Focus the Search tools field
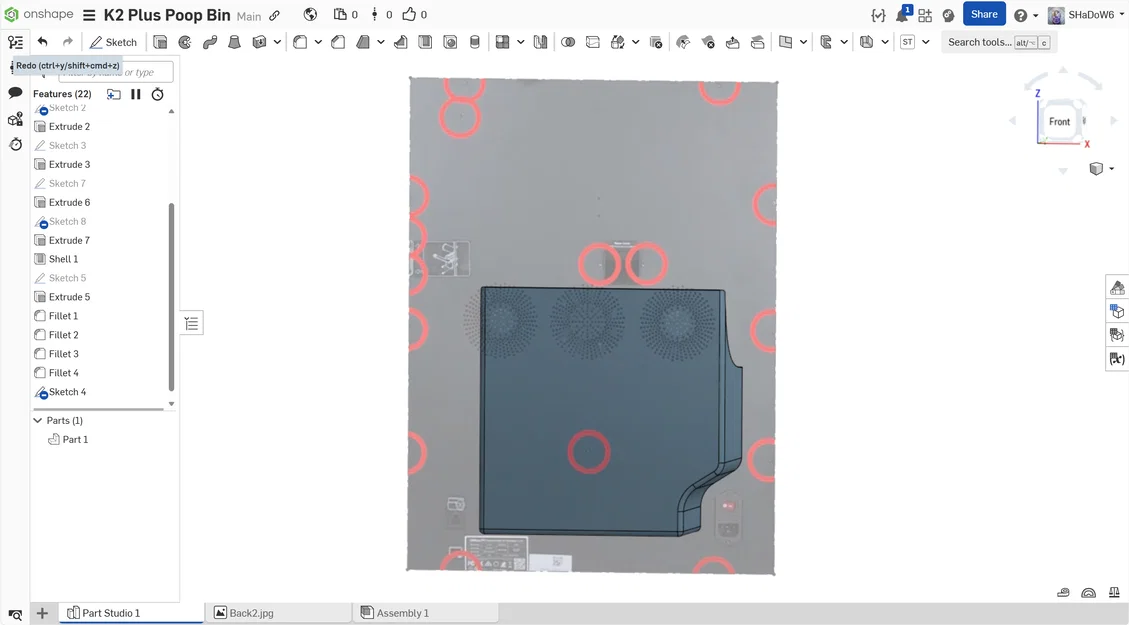Viewport: 1129px width, 625px height. click(x=998, y=42)
